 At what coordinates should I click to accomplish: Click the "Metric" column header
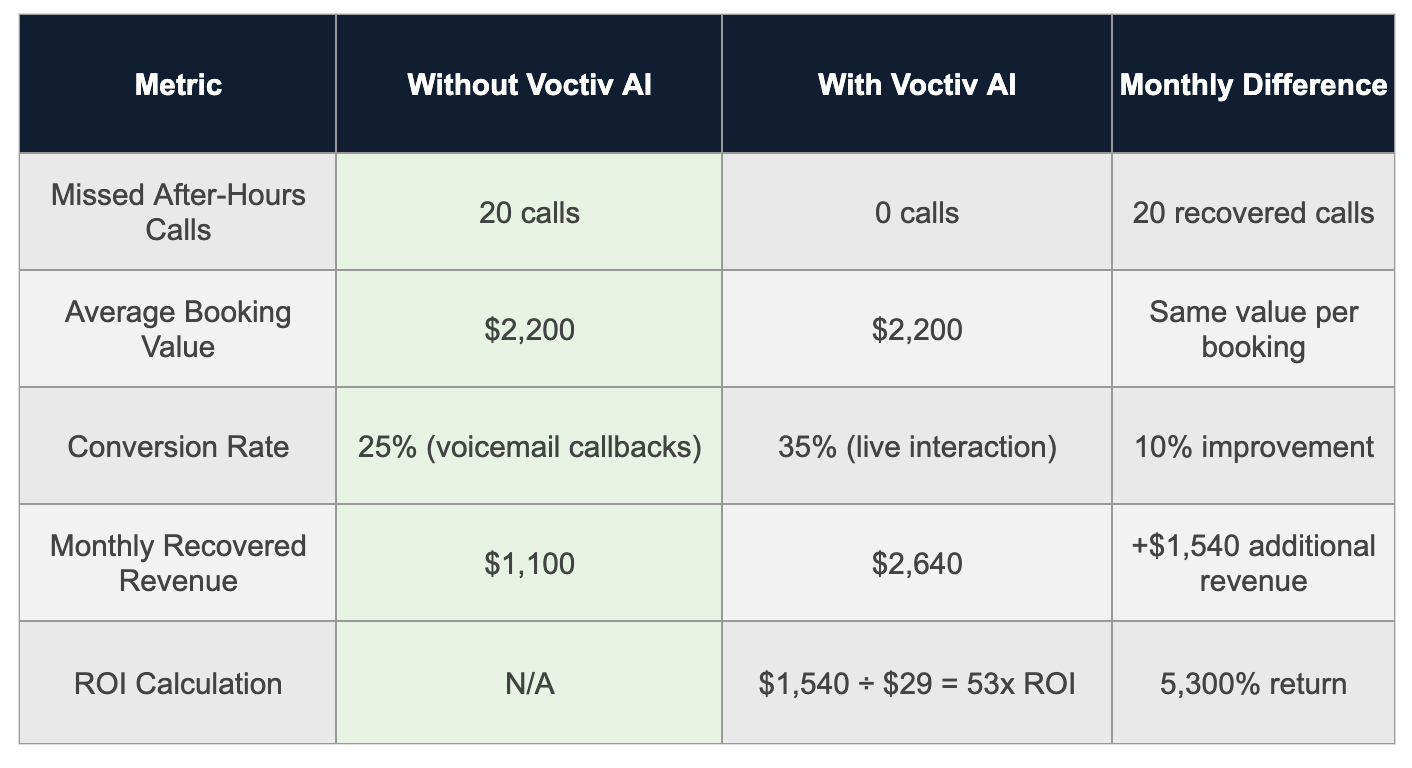(178, 85)
